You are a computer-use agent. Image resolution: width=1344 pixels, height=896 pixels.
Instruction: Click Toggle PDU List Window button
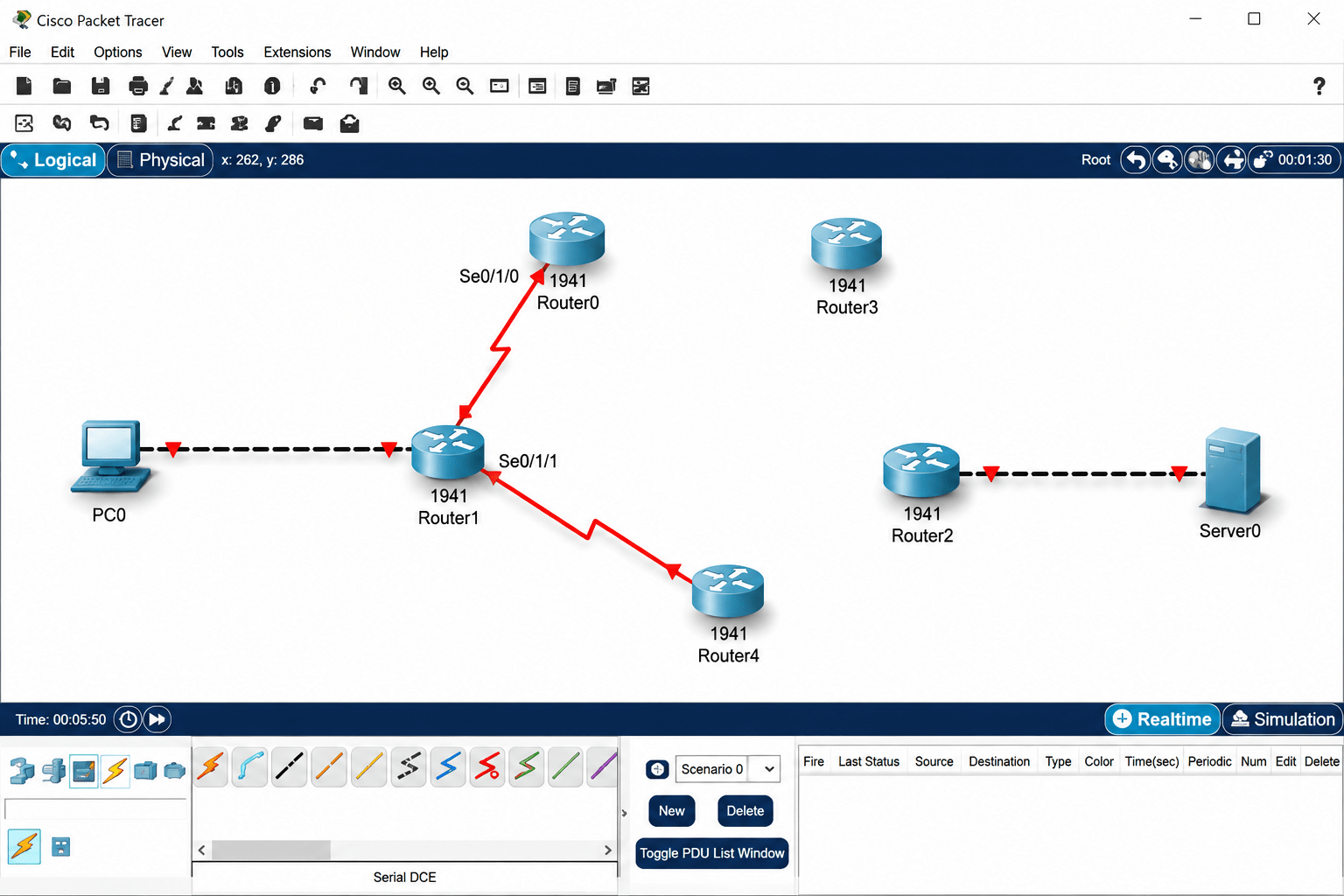pos(712,853)
